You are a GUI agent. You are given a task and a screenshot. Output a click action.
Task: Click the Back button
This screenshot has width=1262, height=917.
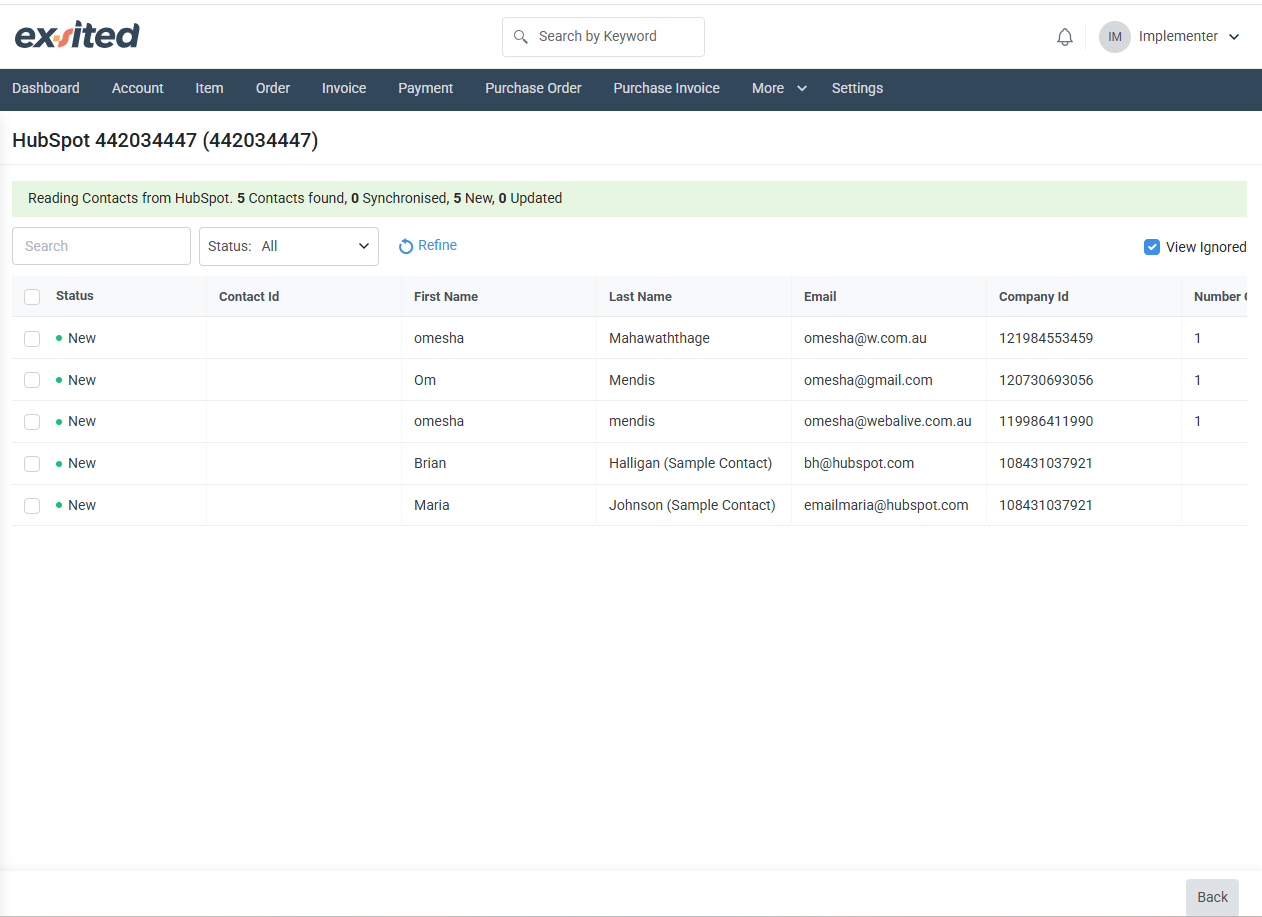point(1212,897)
